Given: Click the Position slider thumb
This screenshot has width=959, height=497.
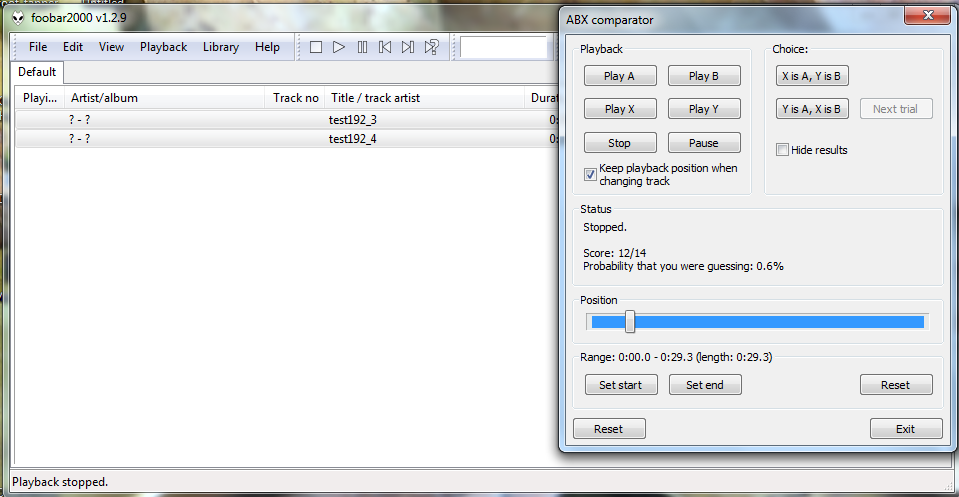Looking at the screenshot, I should 630,322.
